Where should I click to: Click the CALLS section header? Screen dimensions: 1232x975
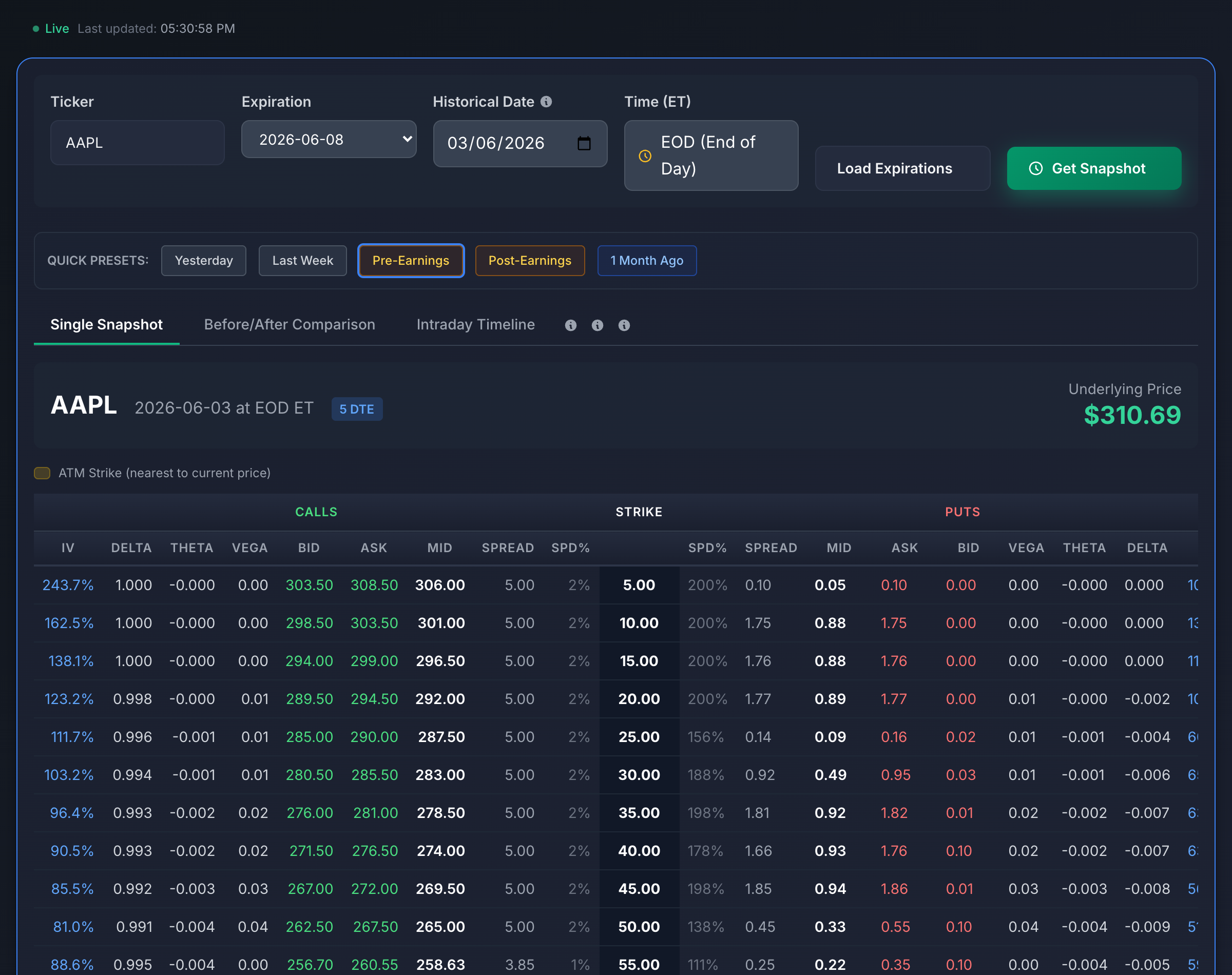click(x=316, y=512)
